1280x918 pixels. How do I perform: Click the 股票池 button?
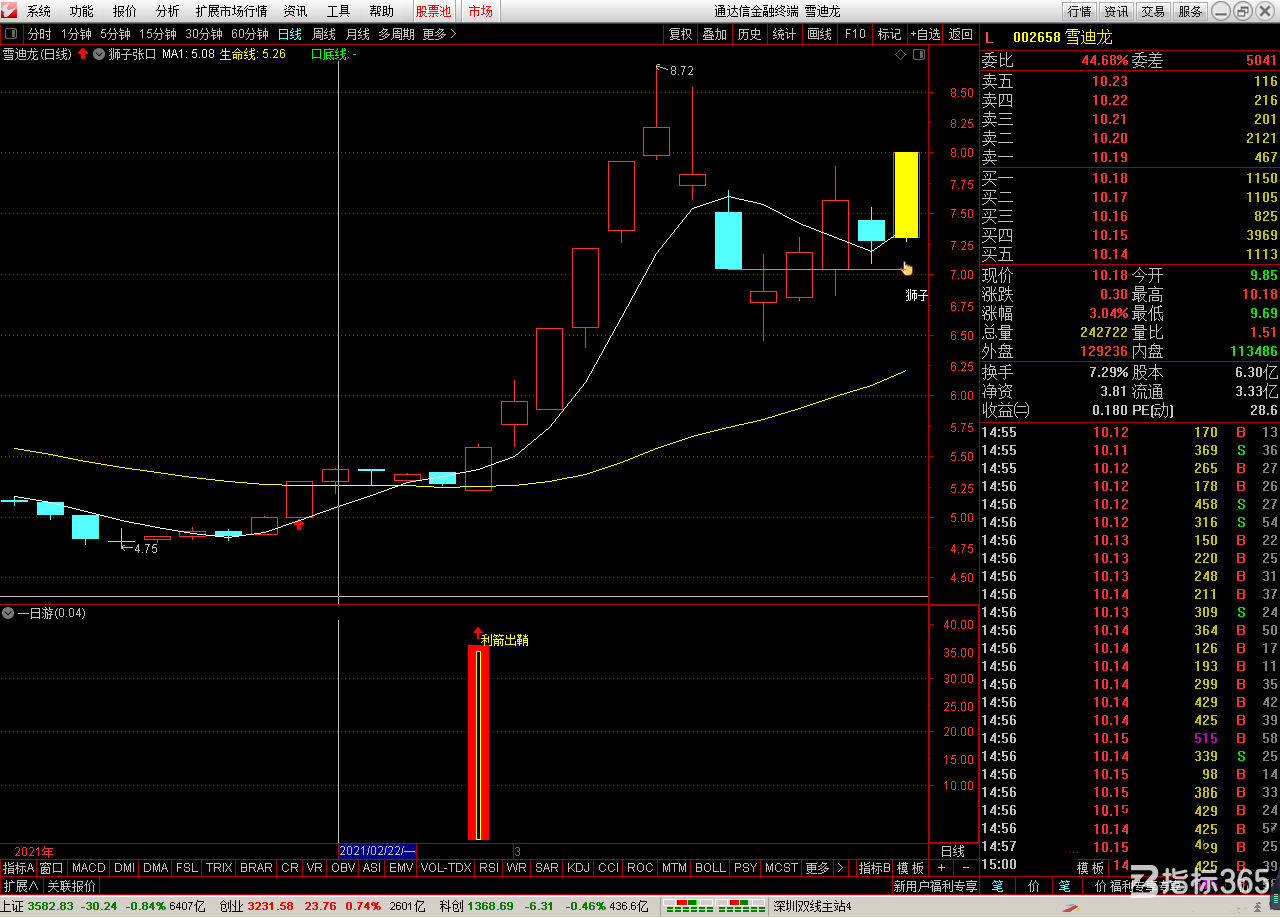point(433,11)
